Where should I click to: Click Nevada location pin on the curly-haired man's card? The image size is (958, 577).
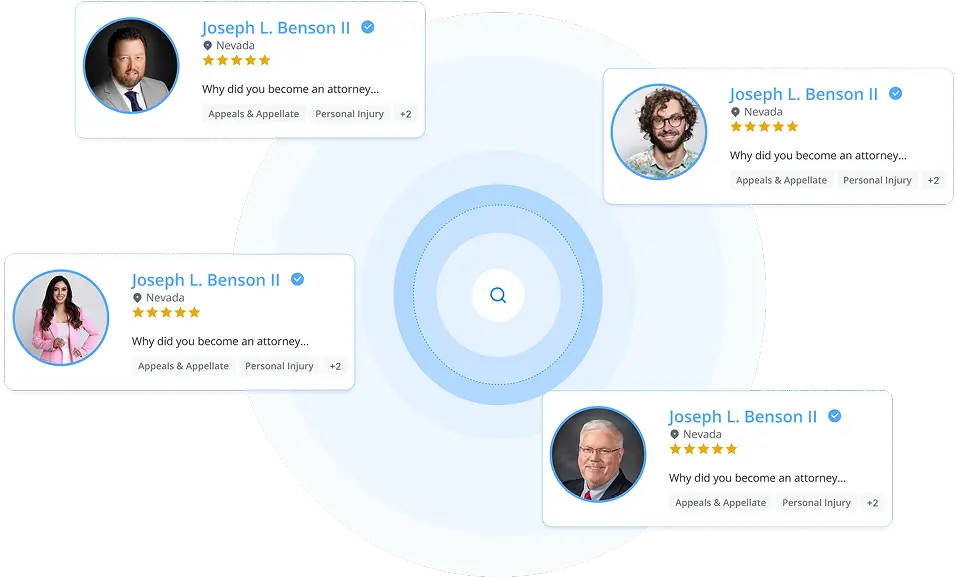pos(736,112)
